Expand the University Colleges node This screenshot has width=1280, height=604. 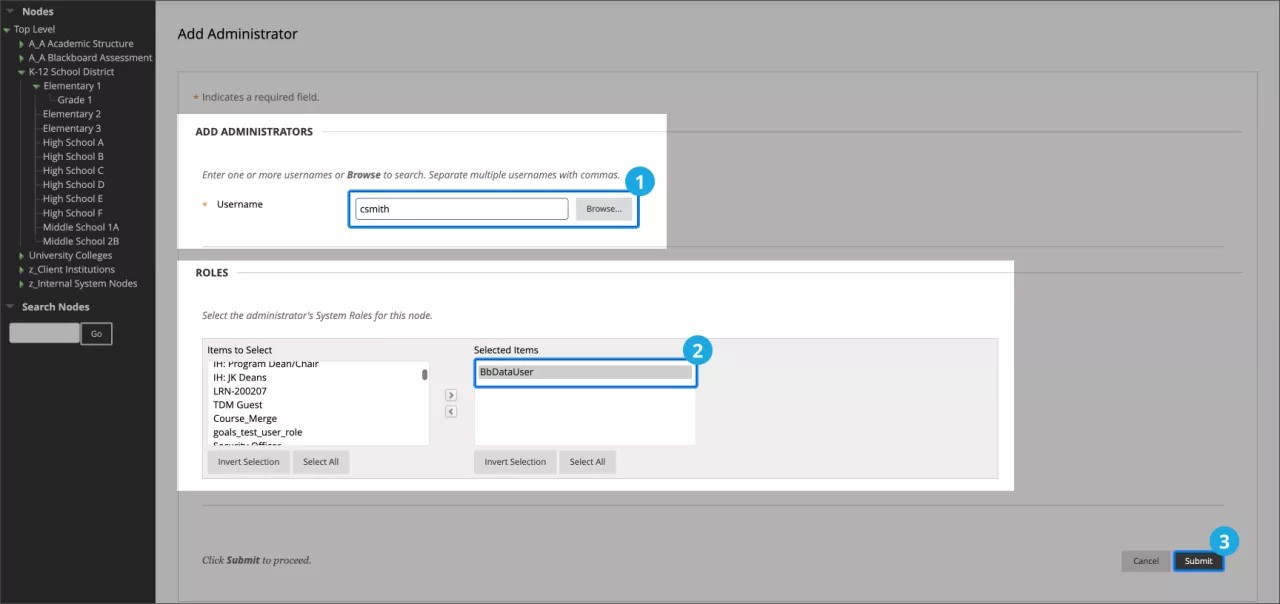click(20, 255)
